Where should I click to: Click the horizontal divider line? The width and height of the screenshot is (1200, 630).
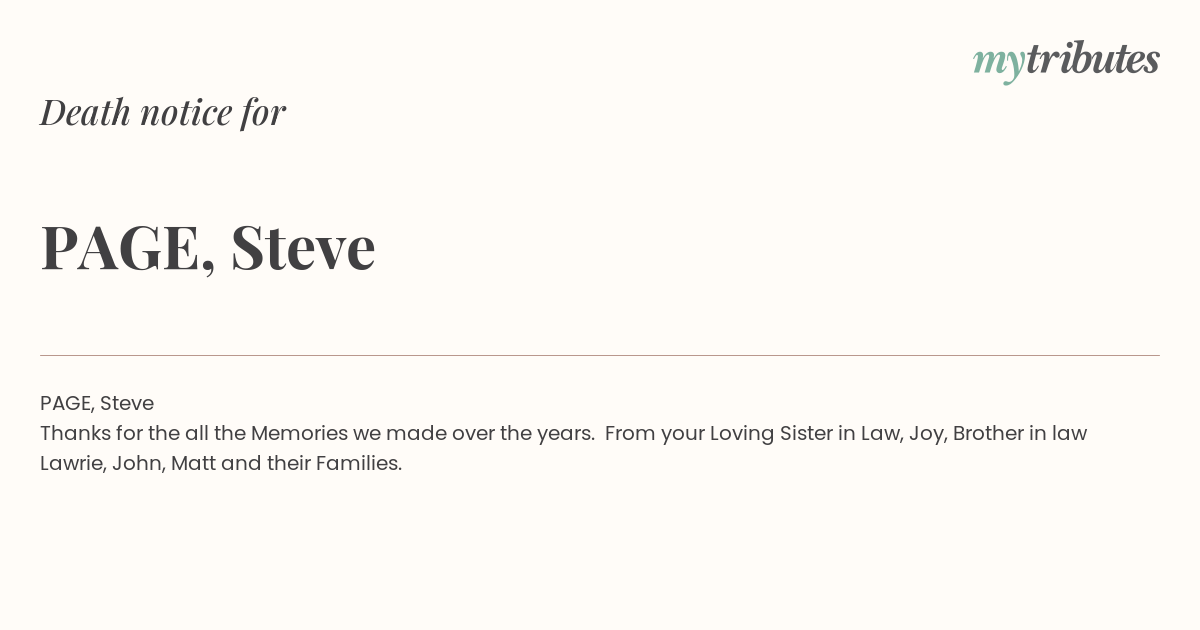pyautogui.click(x=600, y=355)
